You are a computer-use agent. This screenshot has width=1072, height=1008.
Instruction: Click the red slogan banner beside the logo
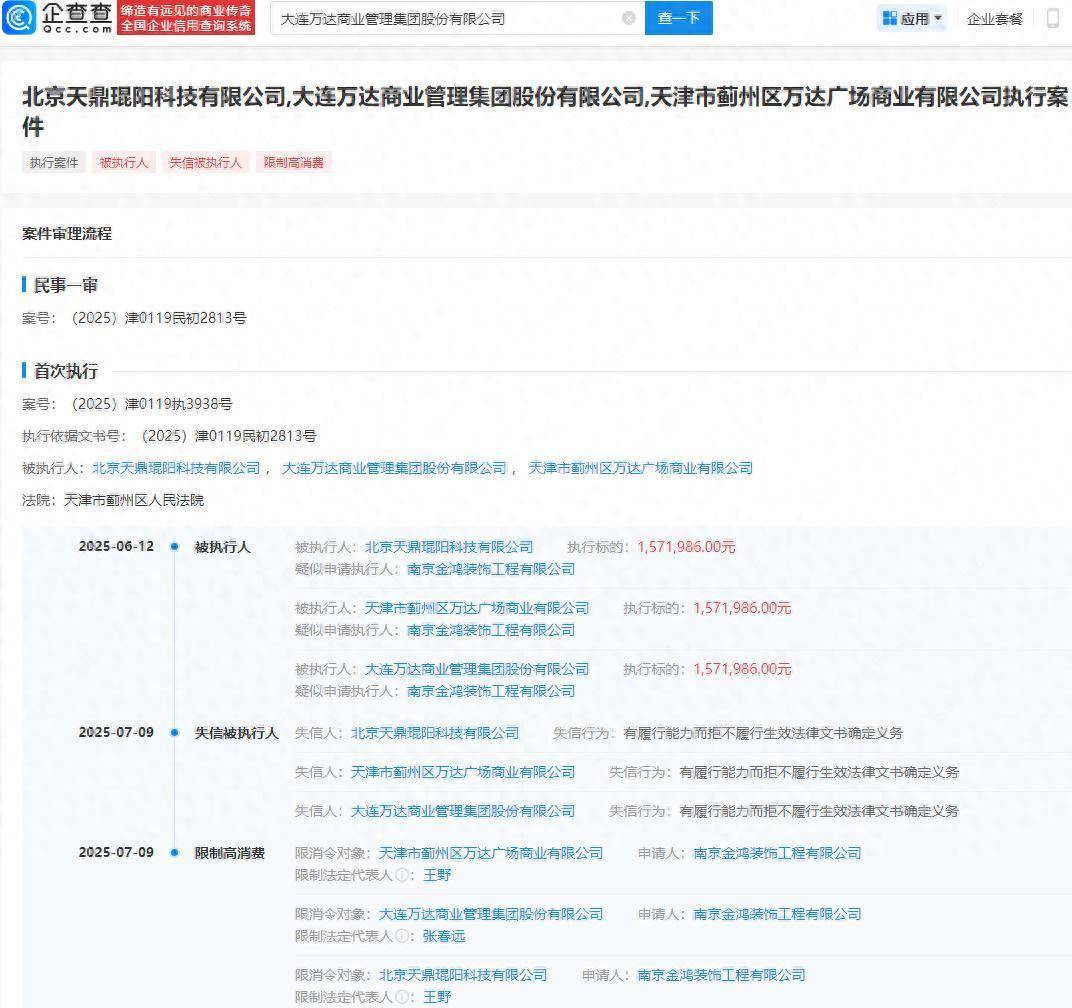(186, 18)
